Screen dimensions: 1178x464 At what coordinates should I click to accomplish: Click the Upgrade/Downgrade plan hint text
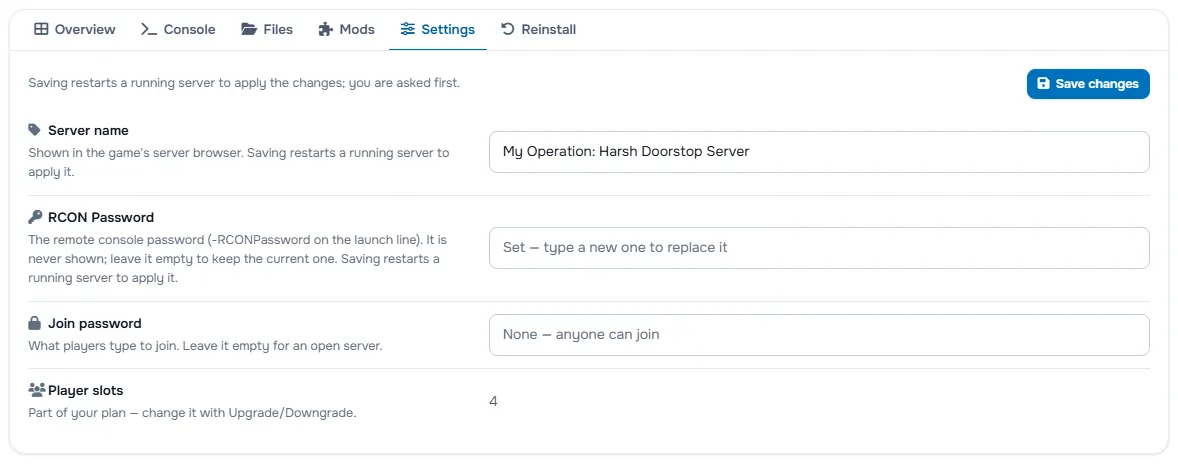coord(192,413)
